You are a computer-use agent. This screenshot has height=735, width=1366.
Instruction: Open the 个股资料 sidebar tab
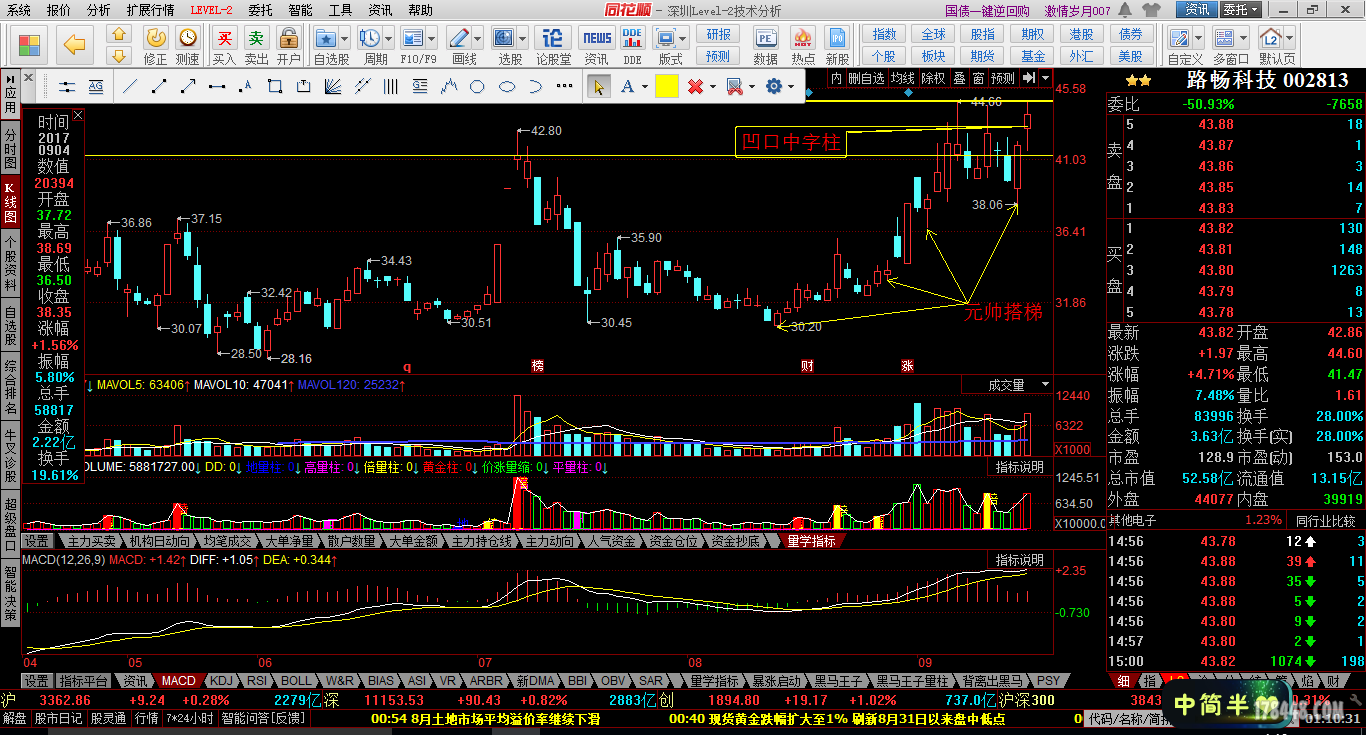pos(10,264)
